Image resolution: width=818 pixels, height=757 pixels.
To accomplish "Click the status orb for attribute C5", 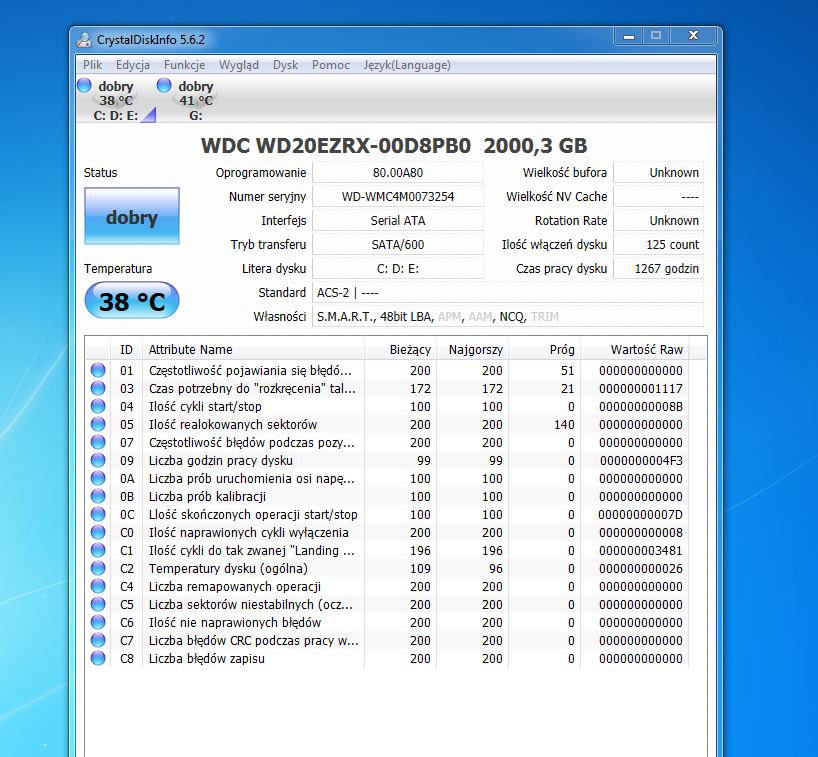I will click(x=98, y=604).
